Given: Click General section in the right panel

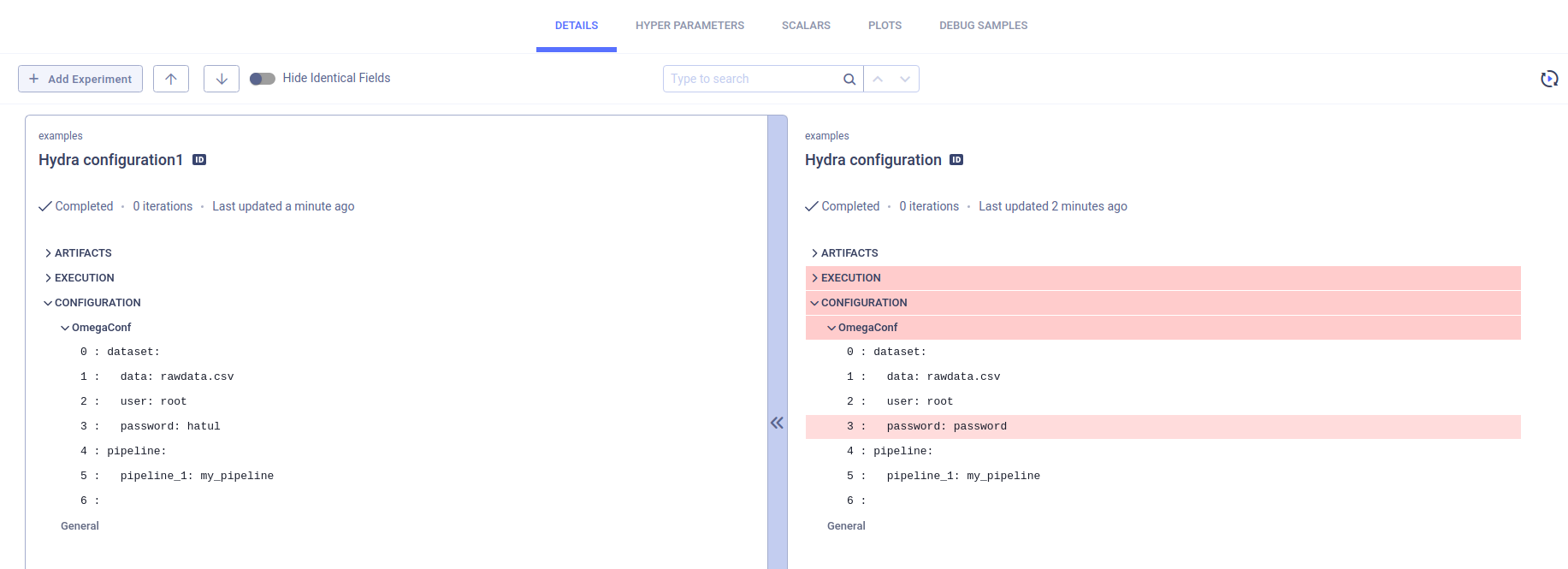Looking at the screenshot, I should [846, 526].
